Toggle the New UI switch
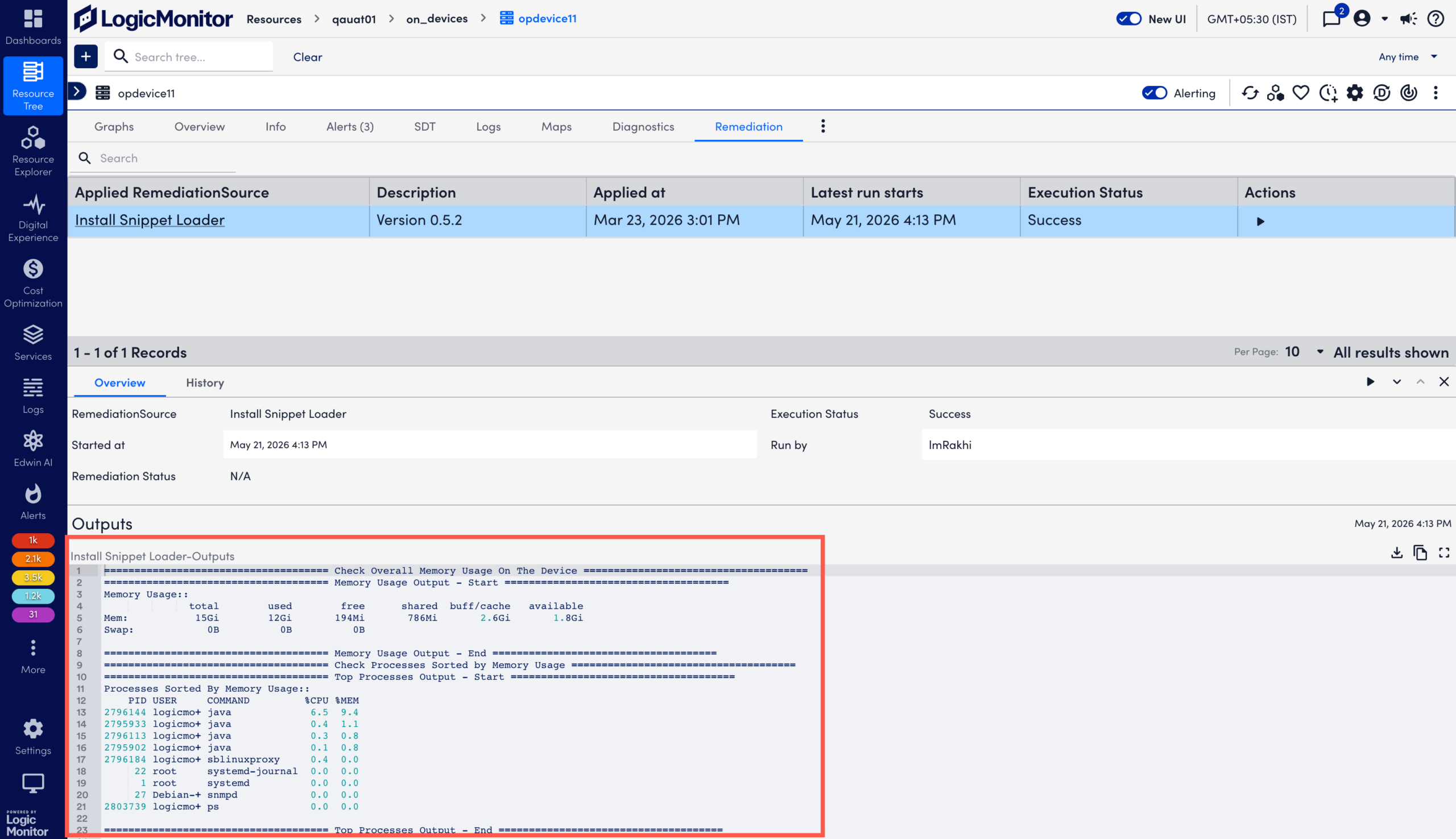 coord(1128,18)
